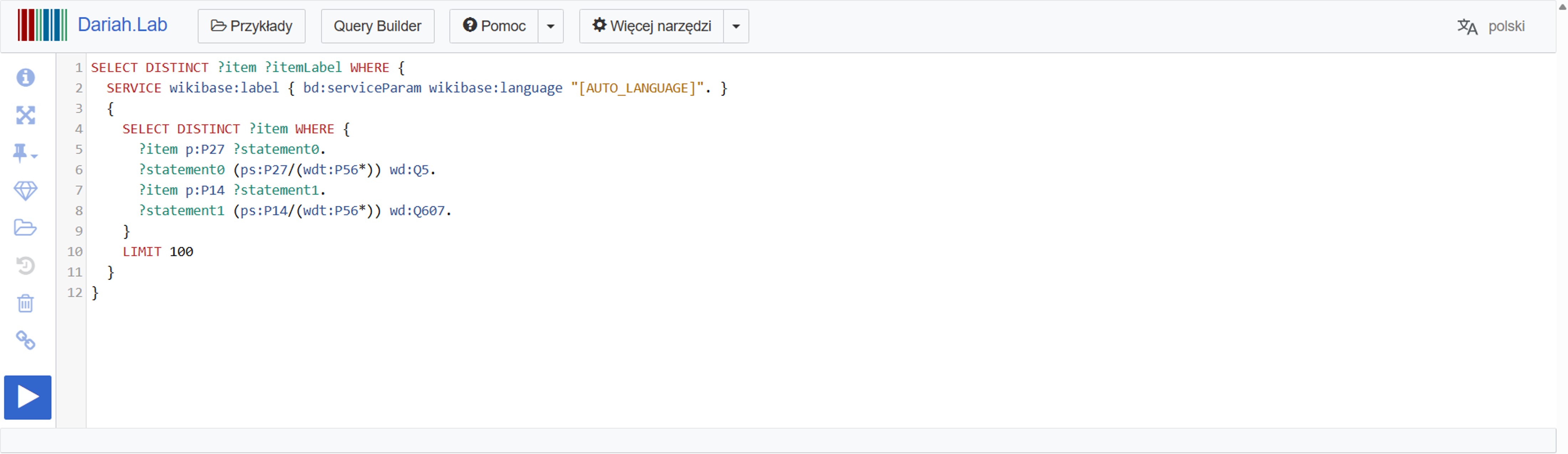The width and height of the screenshot is (1568, 454).
Task: Click the barcode logo image
Action: (x=42, y=25)
